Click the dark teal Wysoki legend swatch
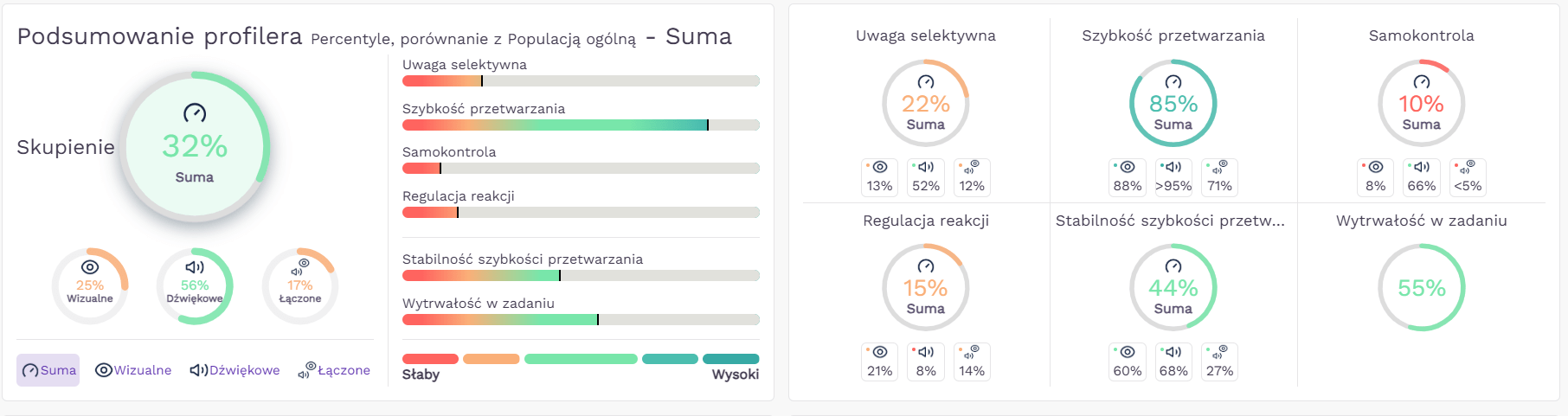1568x416 pixels. click(730, 359)
